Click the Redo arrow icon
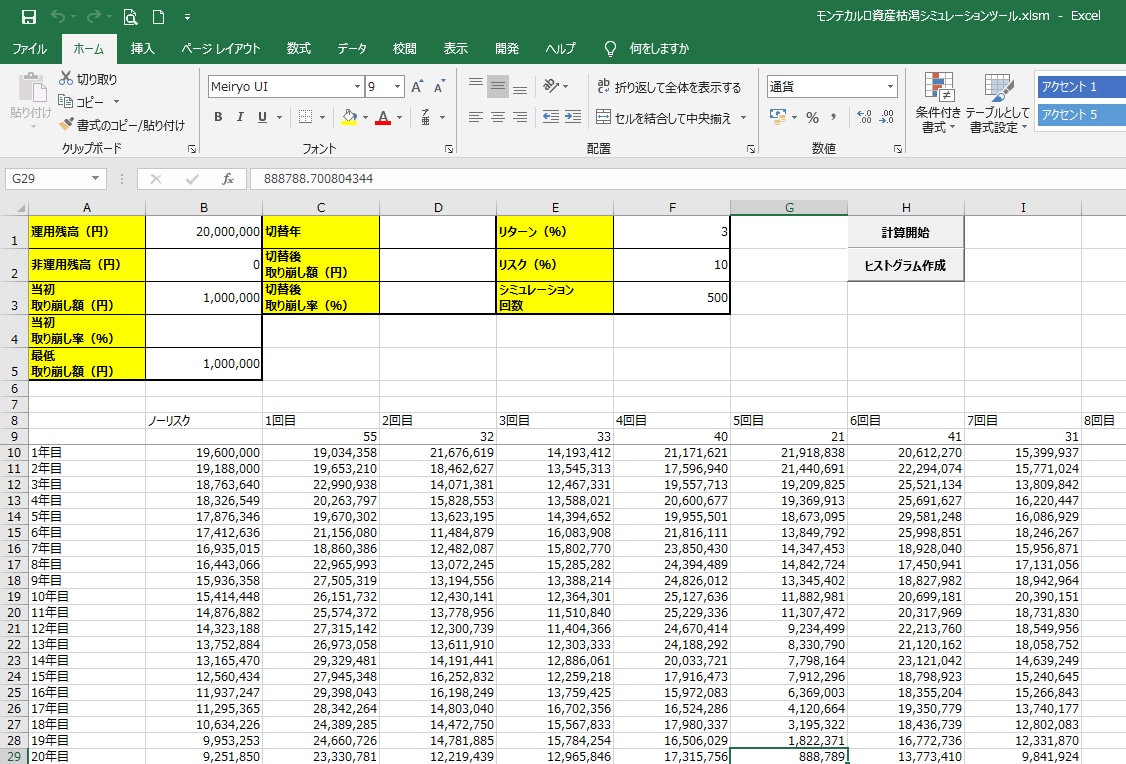Viewport: 1126px width, 764px height. [x=94, y=17]
